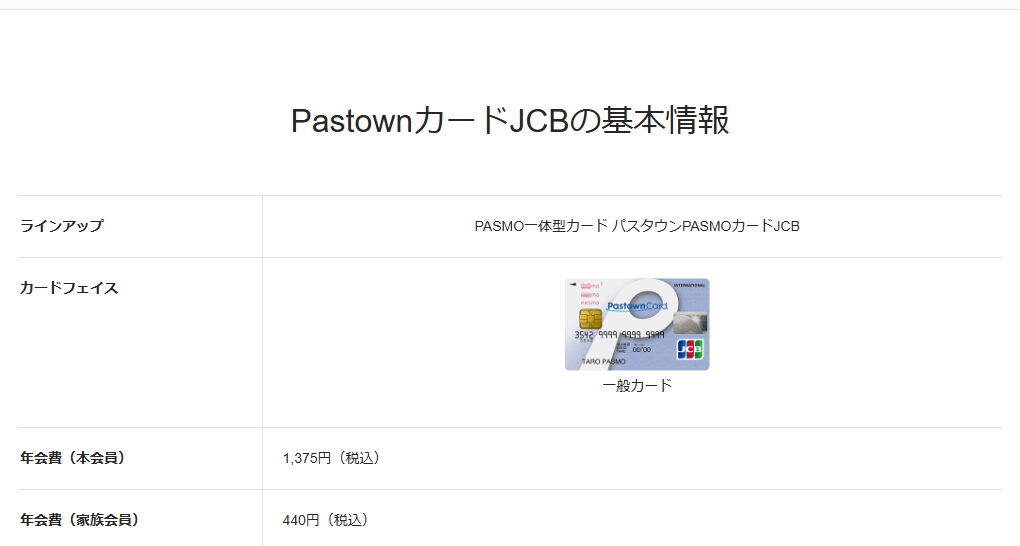Click the '年会費（本会員）' row label
The height and width of the screenshot is (546, 1020).
[x=75, y=457]
